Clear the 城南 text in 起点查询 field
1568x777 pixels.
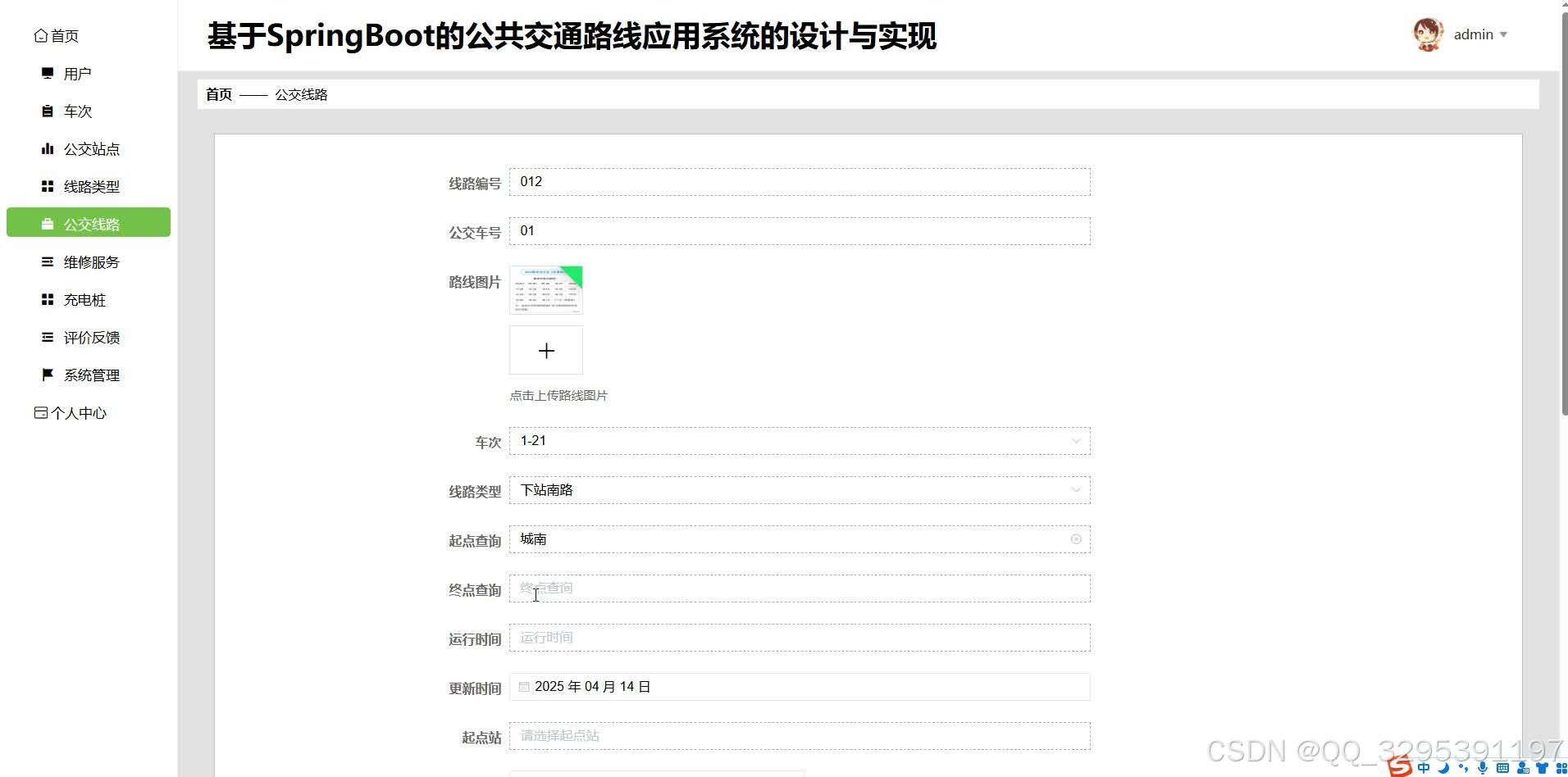pos(1075,538)
